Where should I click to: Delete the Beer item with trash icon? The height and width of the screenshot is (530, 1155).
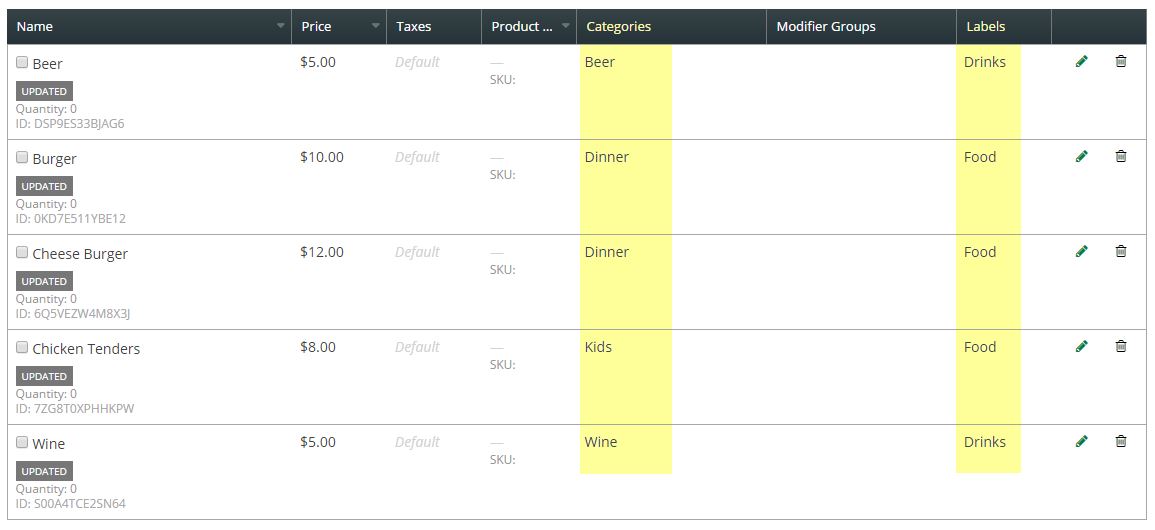click(1121, 62)
